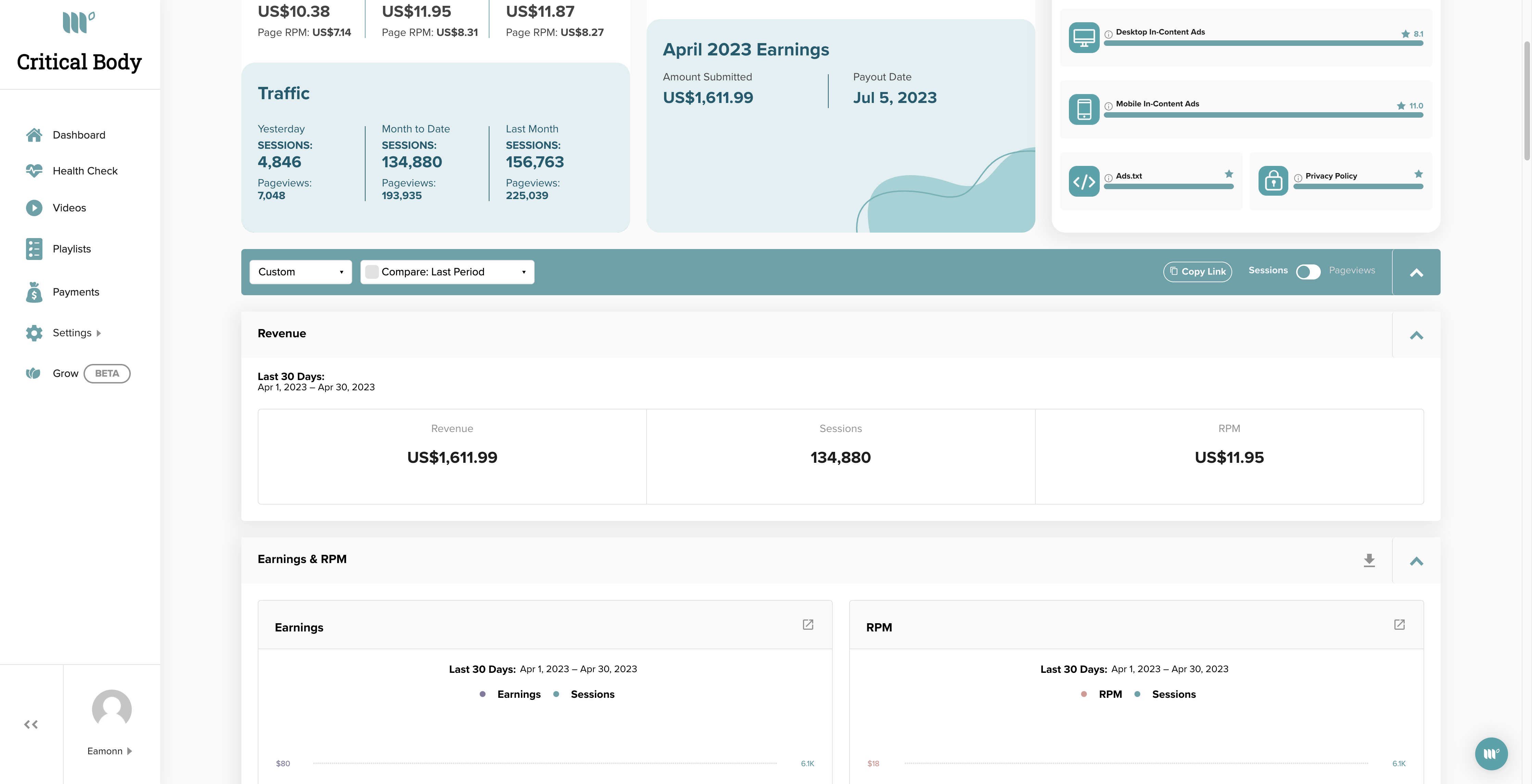This screenshot has height=784, width=1532.
Task: Open the Custom date range dropdown
Action: click(300, 272)
